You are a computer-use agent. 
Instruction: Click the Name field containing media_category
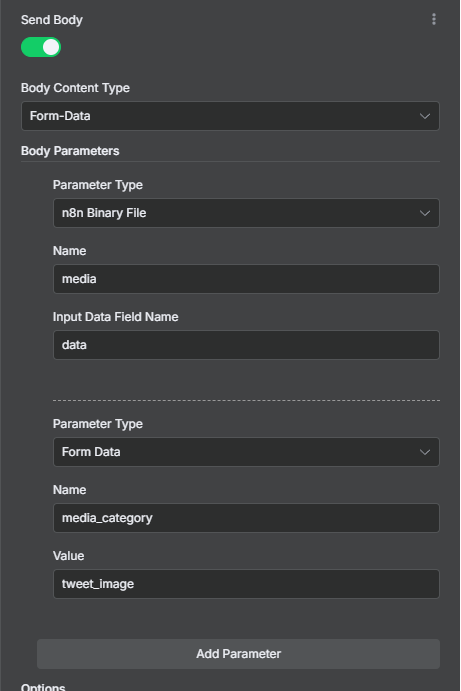[x=246, y=518]
